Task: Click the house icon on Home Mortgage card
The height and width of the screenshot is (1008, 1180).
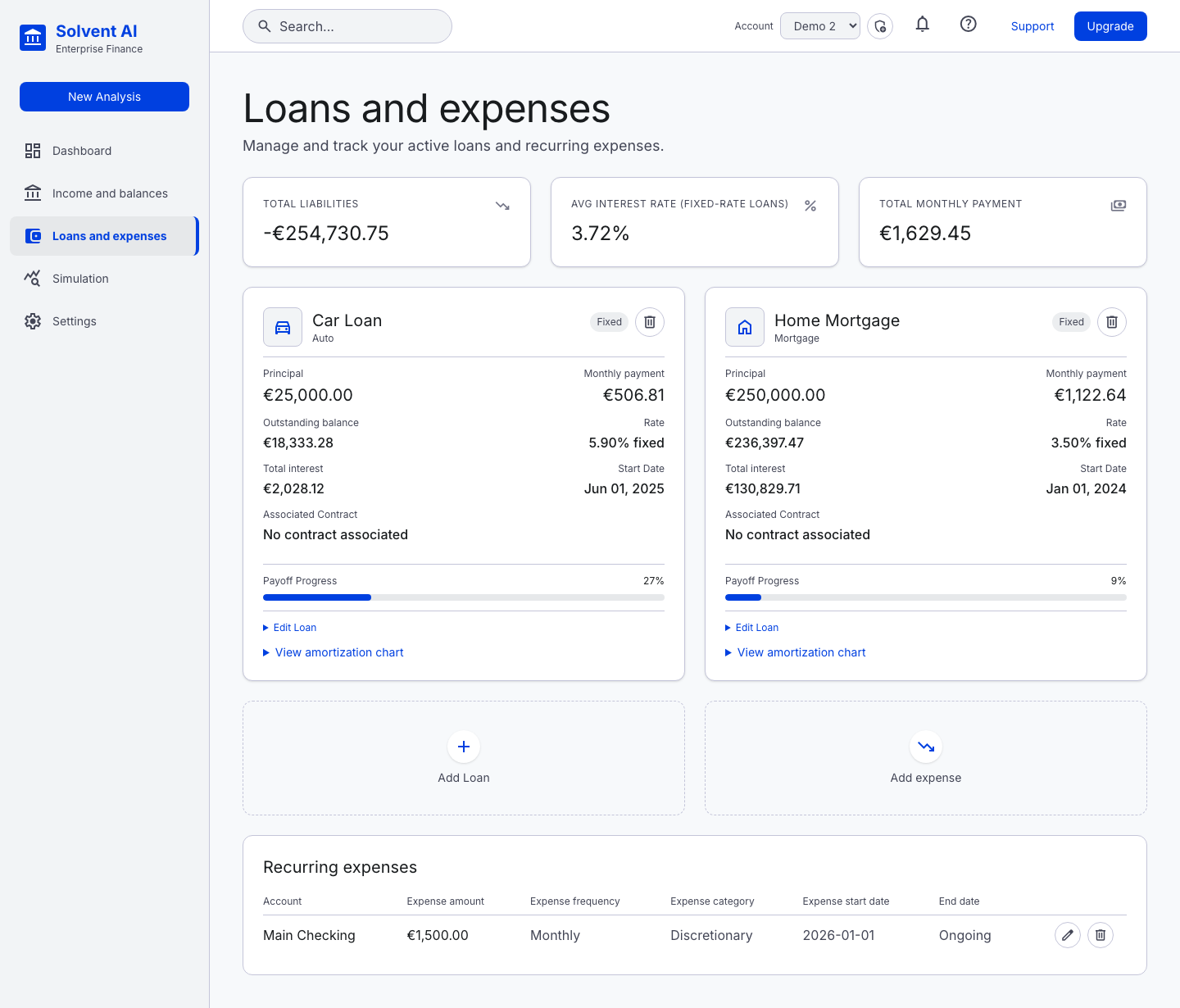Action: 745,327
